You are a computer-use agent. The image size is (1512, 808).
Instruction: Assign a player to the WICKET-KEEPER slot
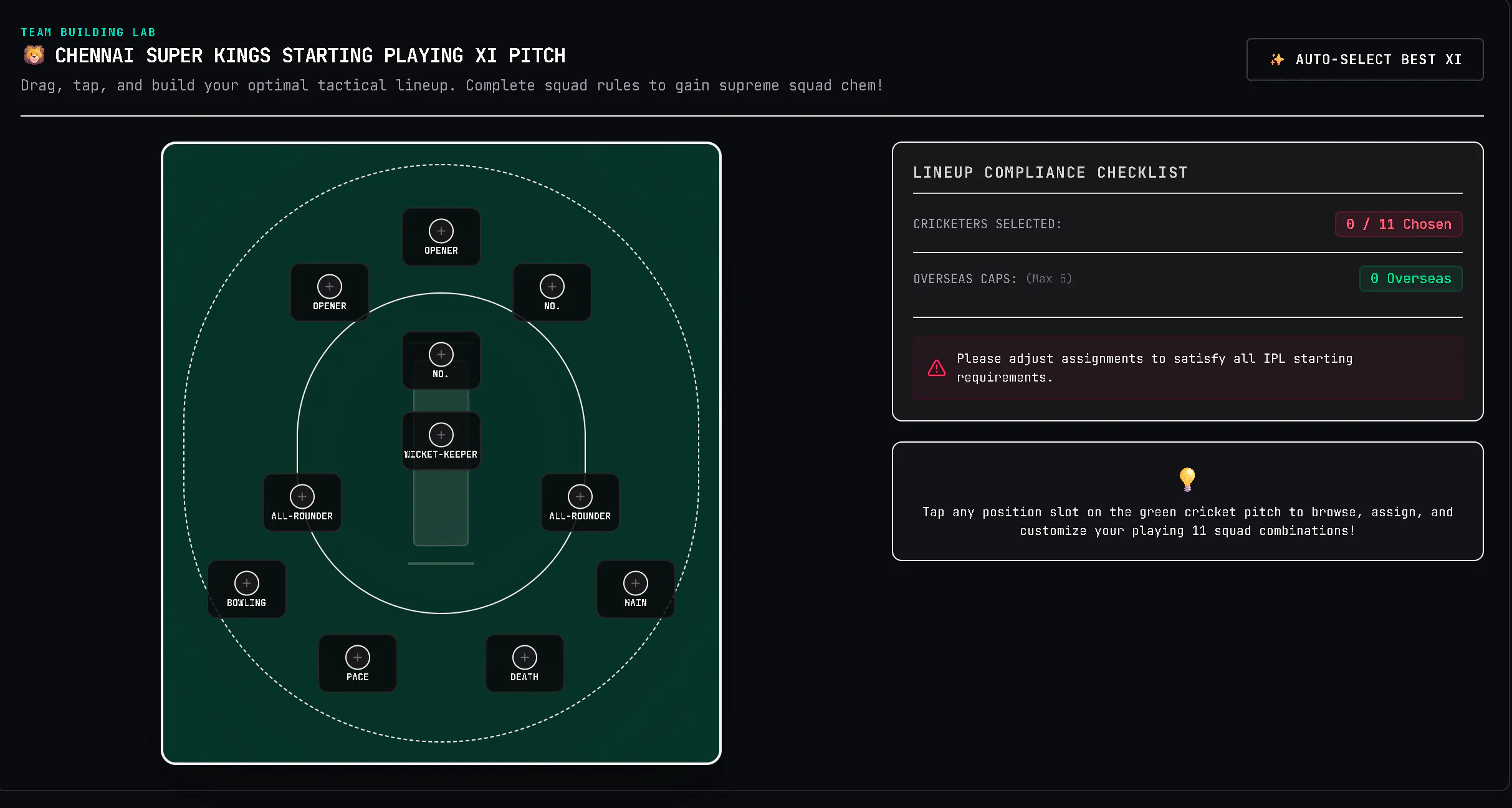(441, 441)
